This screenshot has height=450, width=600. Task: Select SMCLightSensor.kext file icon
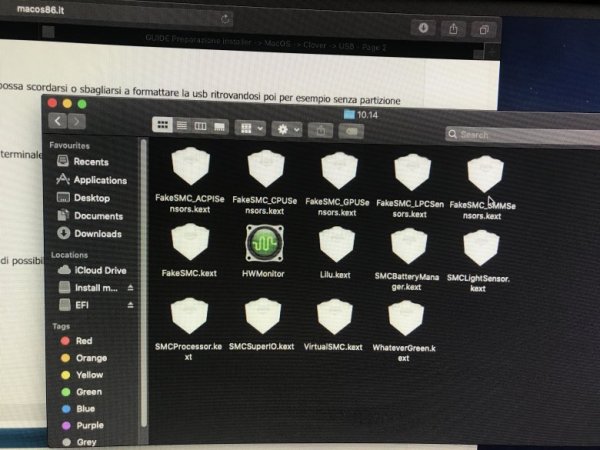(x=481, y=248)
